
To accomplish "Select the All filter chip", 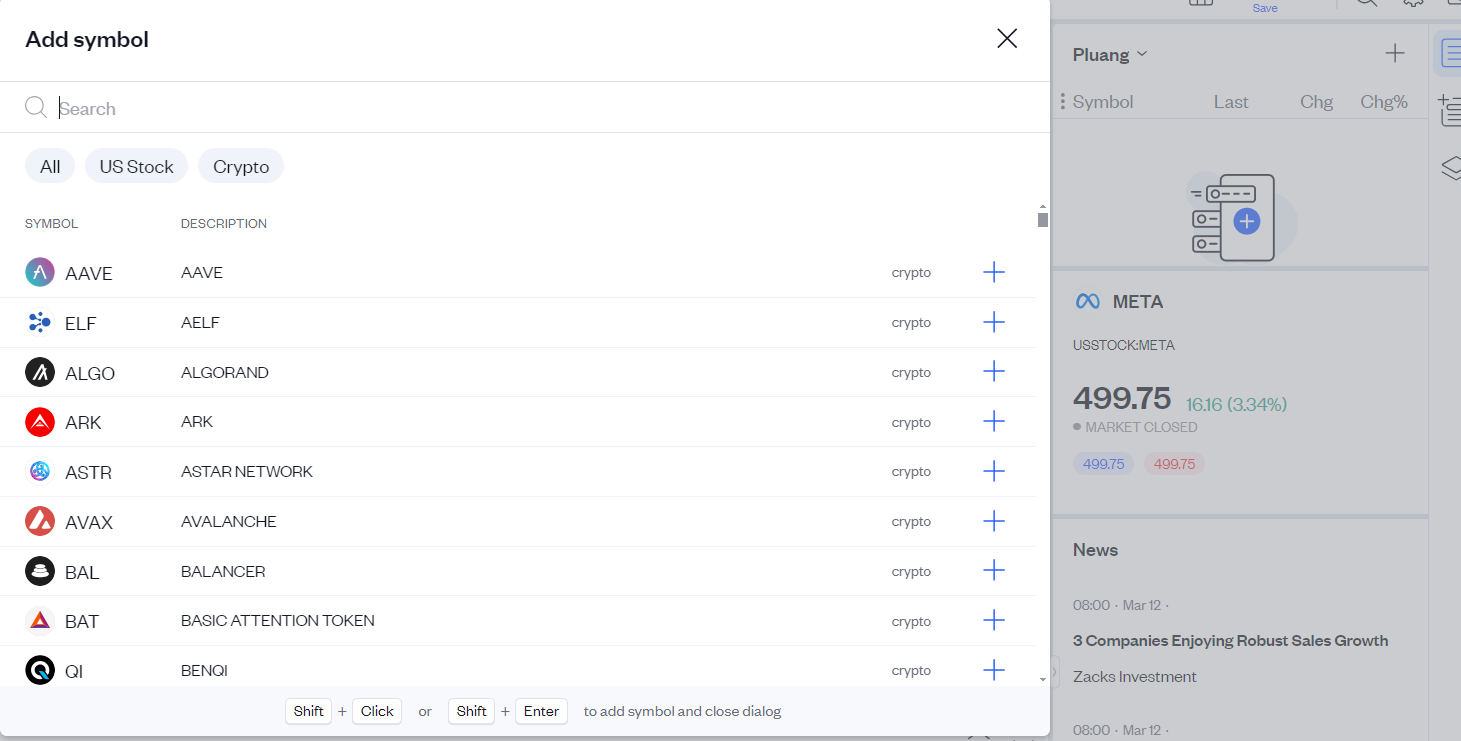I will [49, 166].
